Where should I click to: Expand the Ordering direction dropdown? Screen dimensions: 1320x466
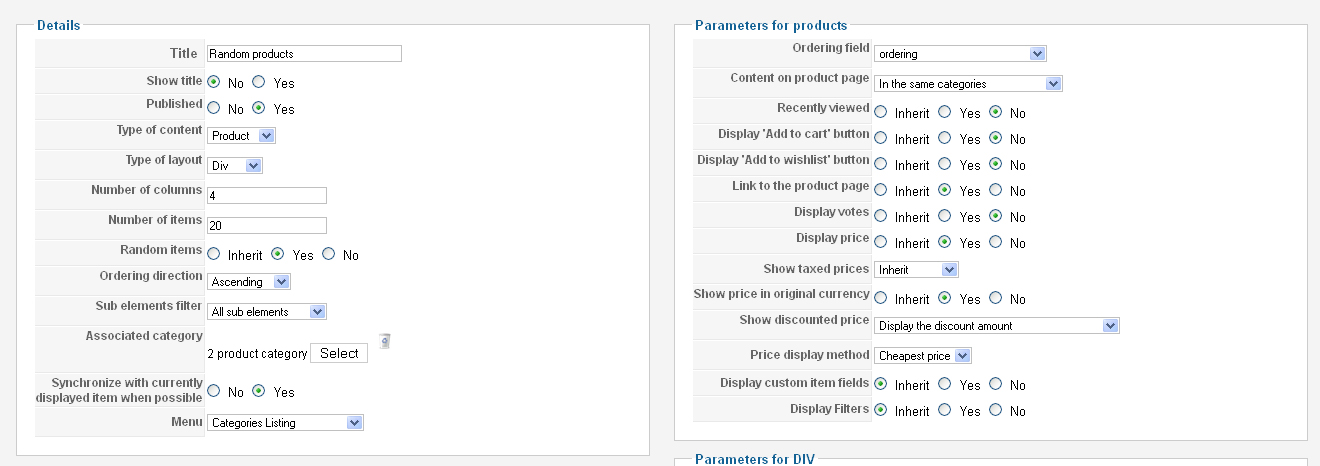click(x=249, y=282)
